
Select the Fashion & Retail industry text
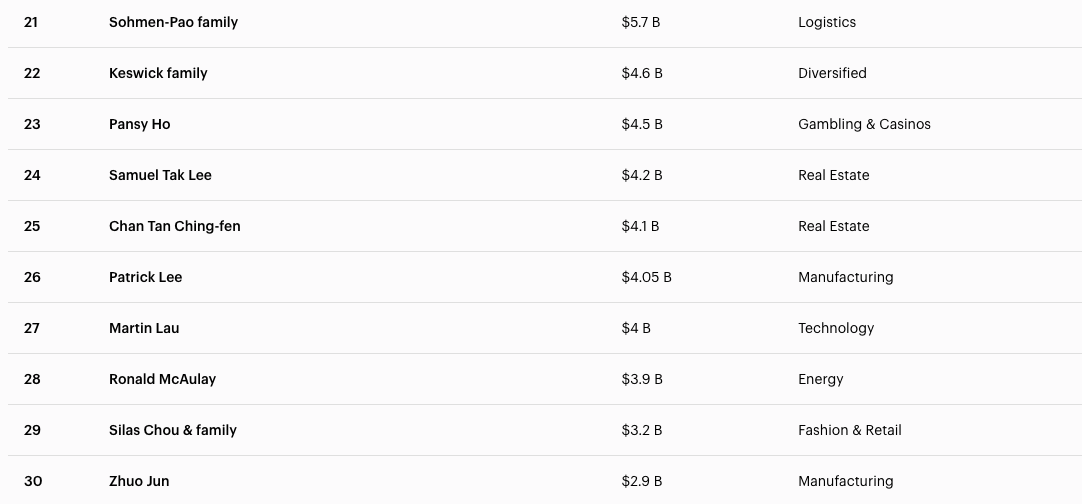point(849,430)
